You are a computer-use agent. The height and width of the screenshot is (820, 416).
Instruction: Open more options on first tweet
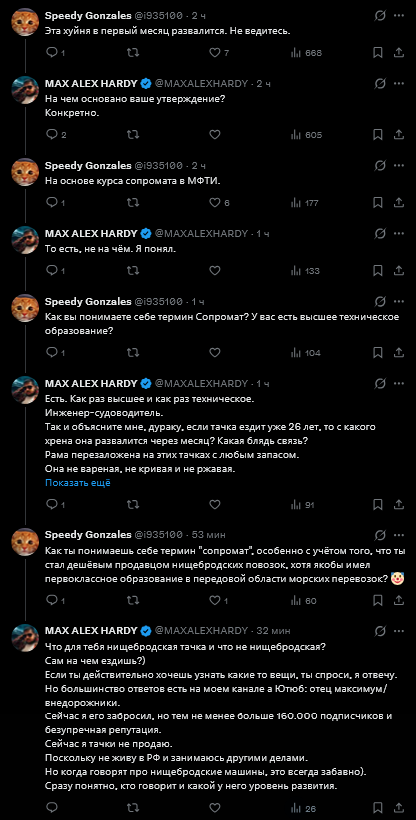[399, 16]
